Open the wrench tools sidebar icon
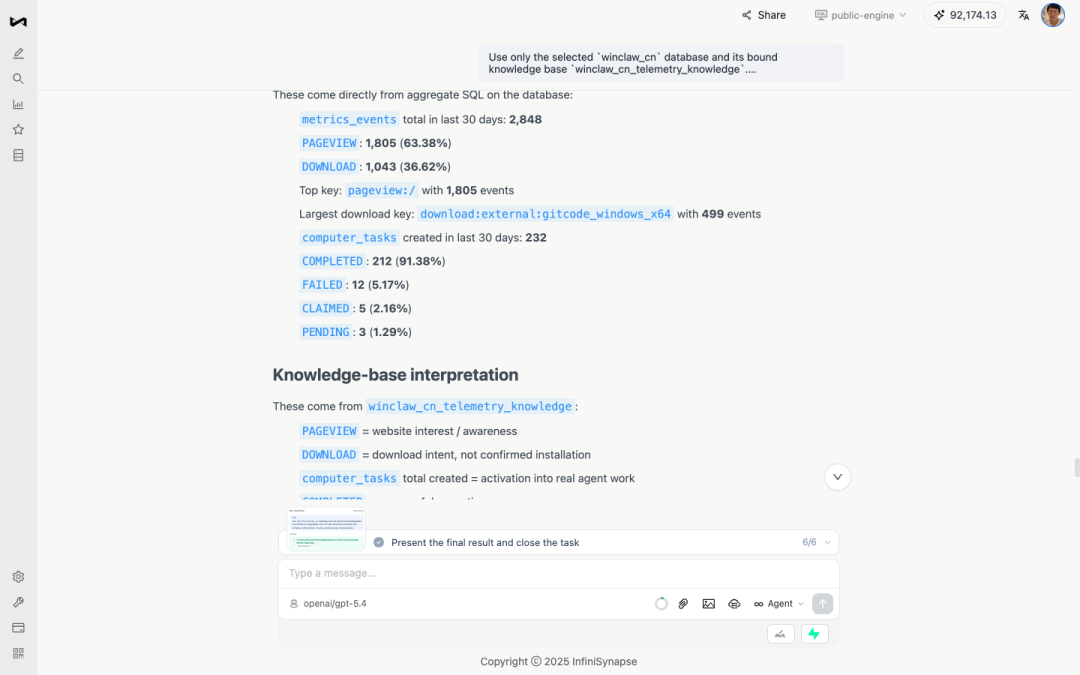Image resolution: width=1080 pixels, height=675 pixels. pos(19,603)
